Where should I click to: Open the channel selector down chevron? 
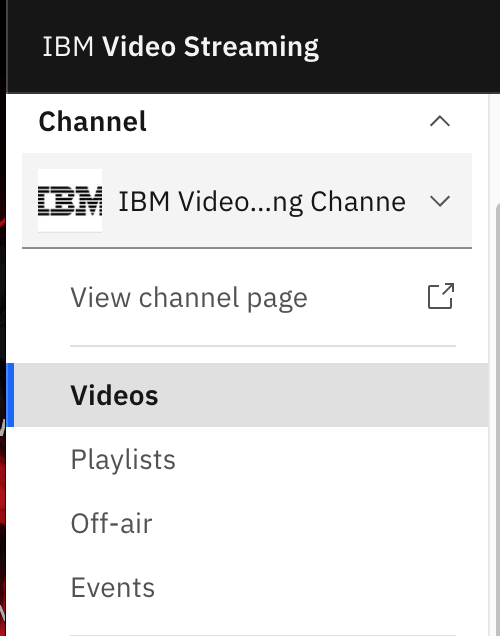pyautogui.click(x=440, y=201)
